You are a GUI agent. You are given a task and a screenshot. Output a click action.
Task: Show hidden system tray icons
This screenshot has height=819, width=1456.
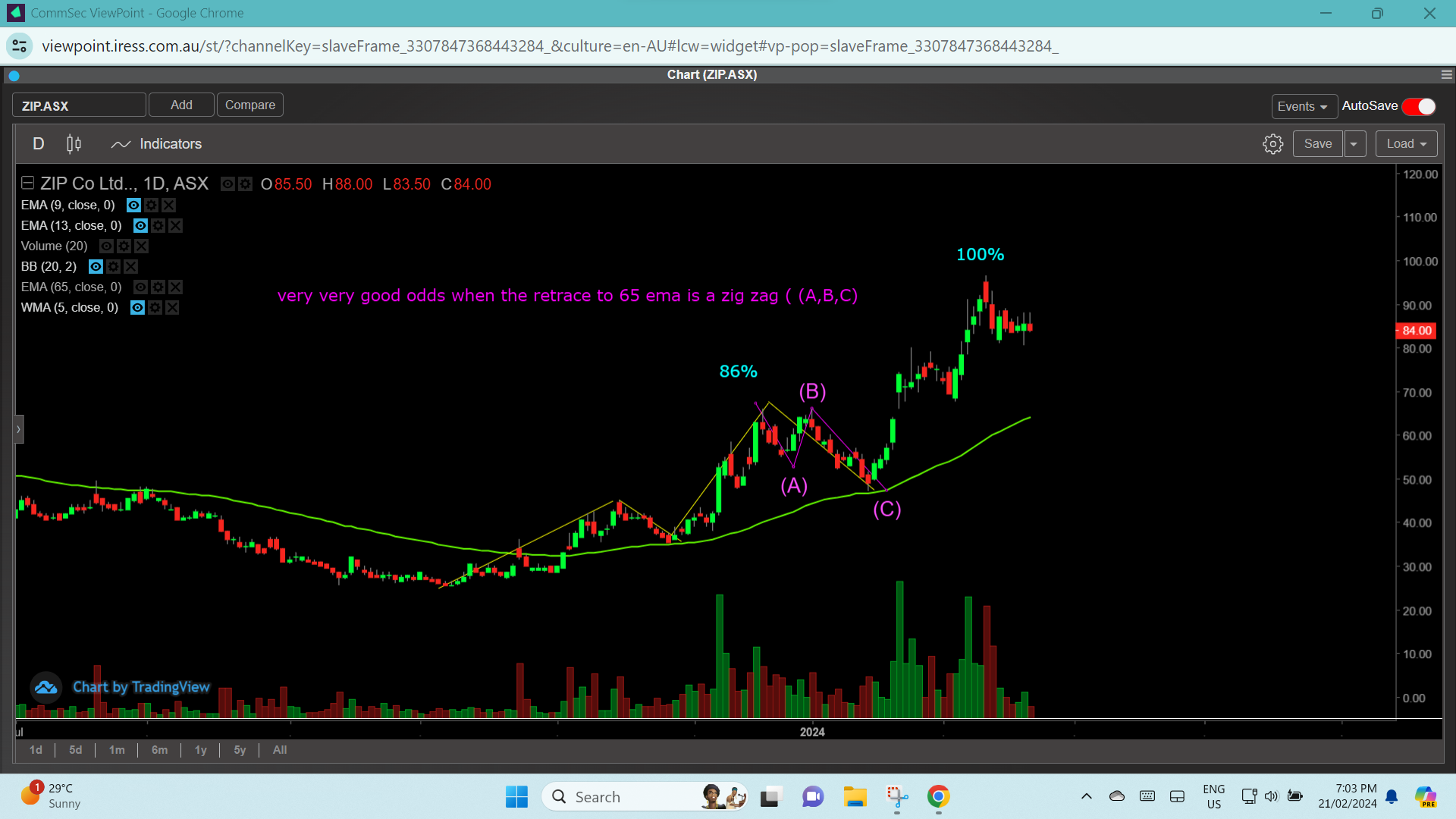coord(1086,796)
